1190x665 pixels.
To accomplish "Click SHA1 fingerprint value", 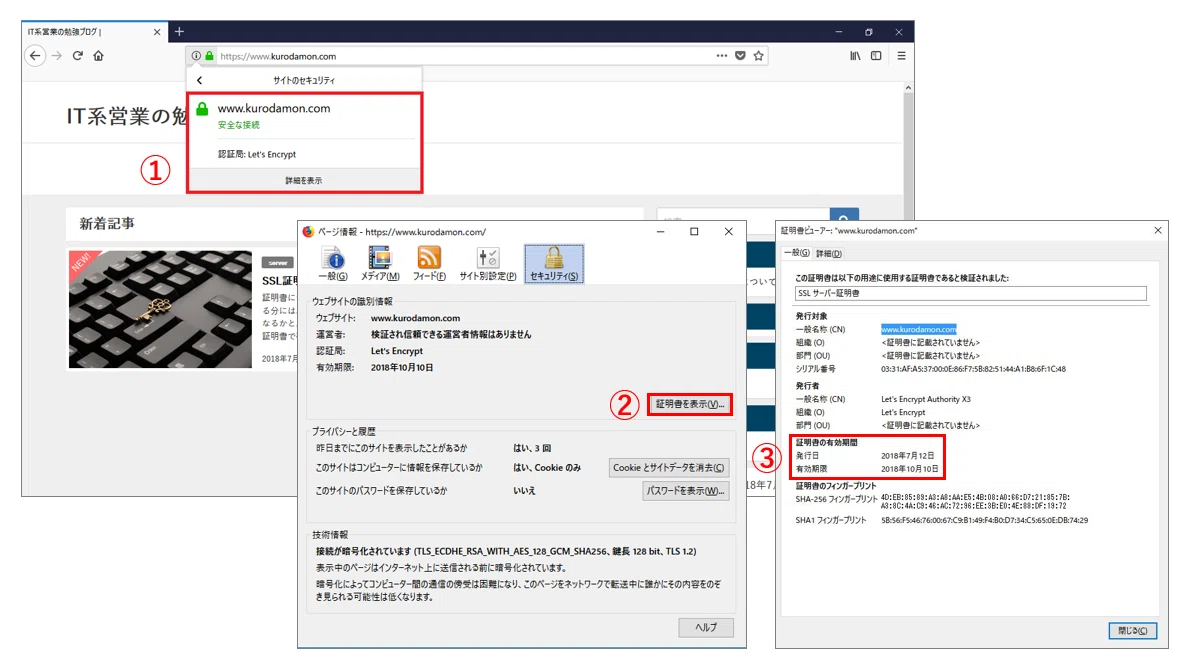I will tap(984, 521).
